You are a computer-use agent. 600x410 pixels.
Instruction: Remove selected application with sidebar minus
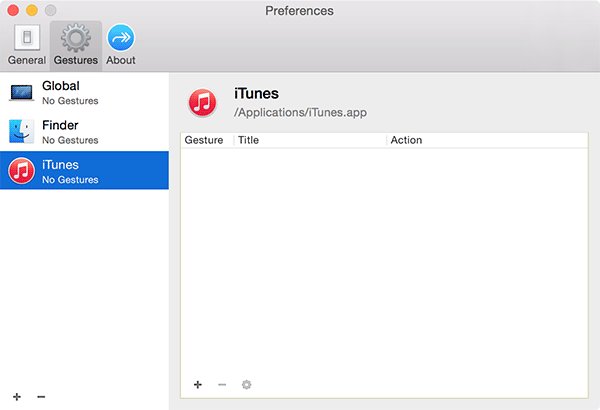tap(41, 397)
